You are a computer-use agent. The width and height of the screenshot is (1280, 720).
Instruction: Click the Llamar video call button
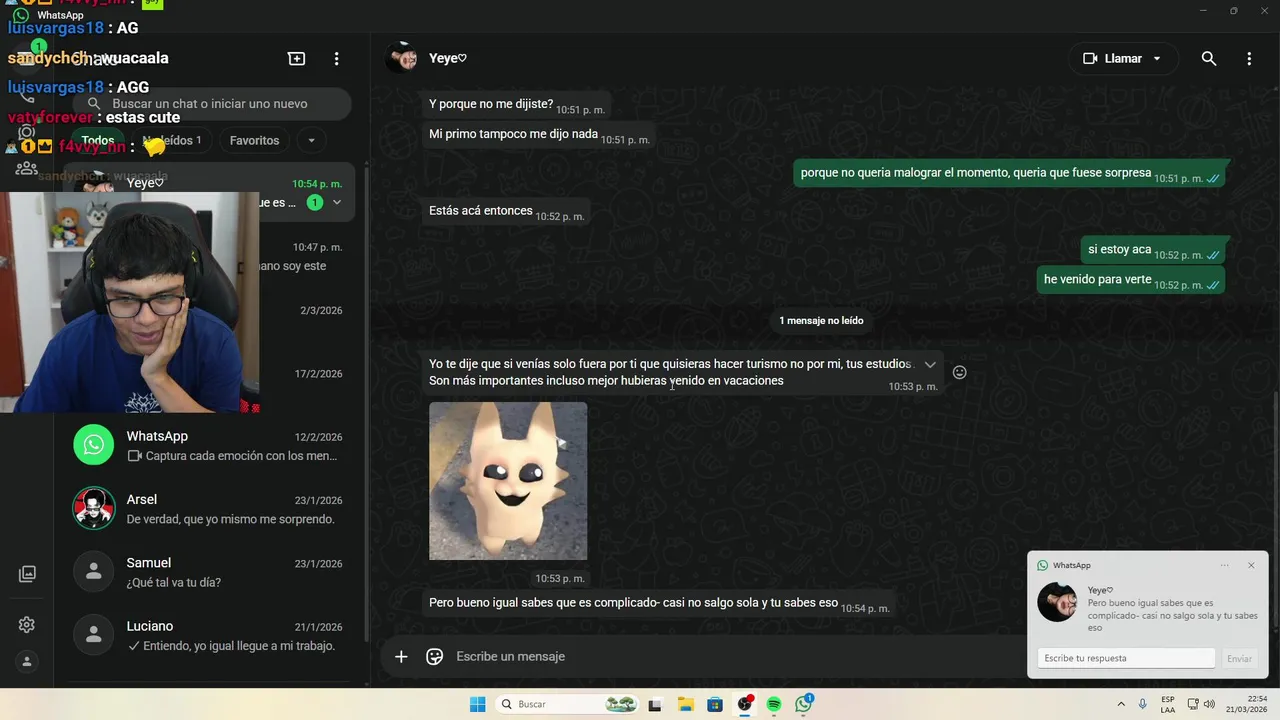coord(1112,59)
